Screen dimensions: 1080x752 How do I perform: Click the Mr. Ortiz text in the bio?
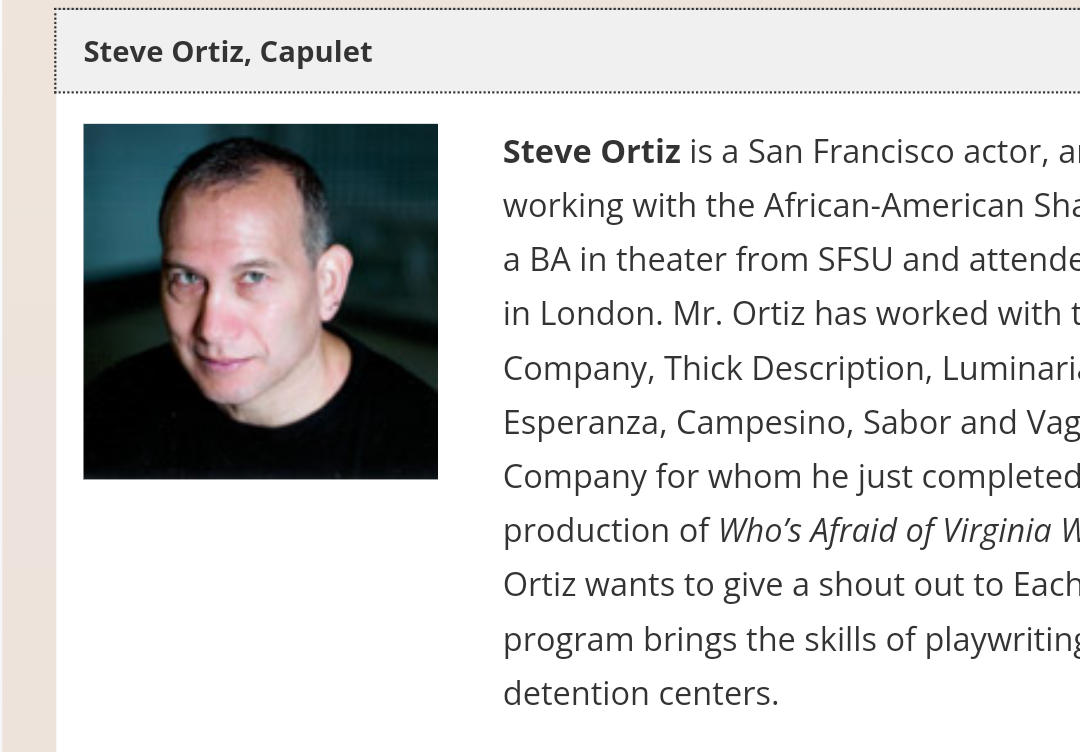738,314
